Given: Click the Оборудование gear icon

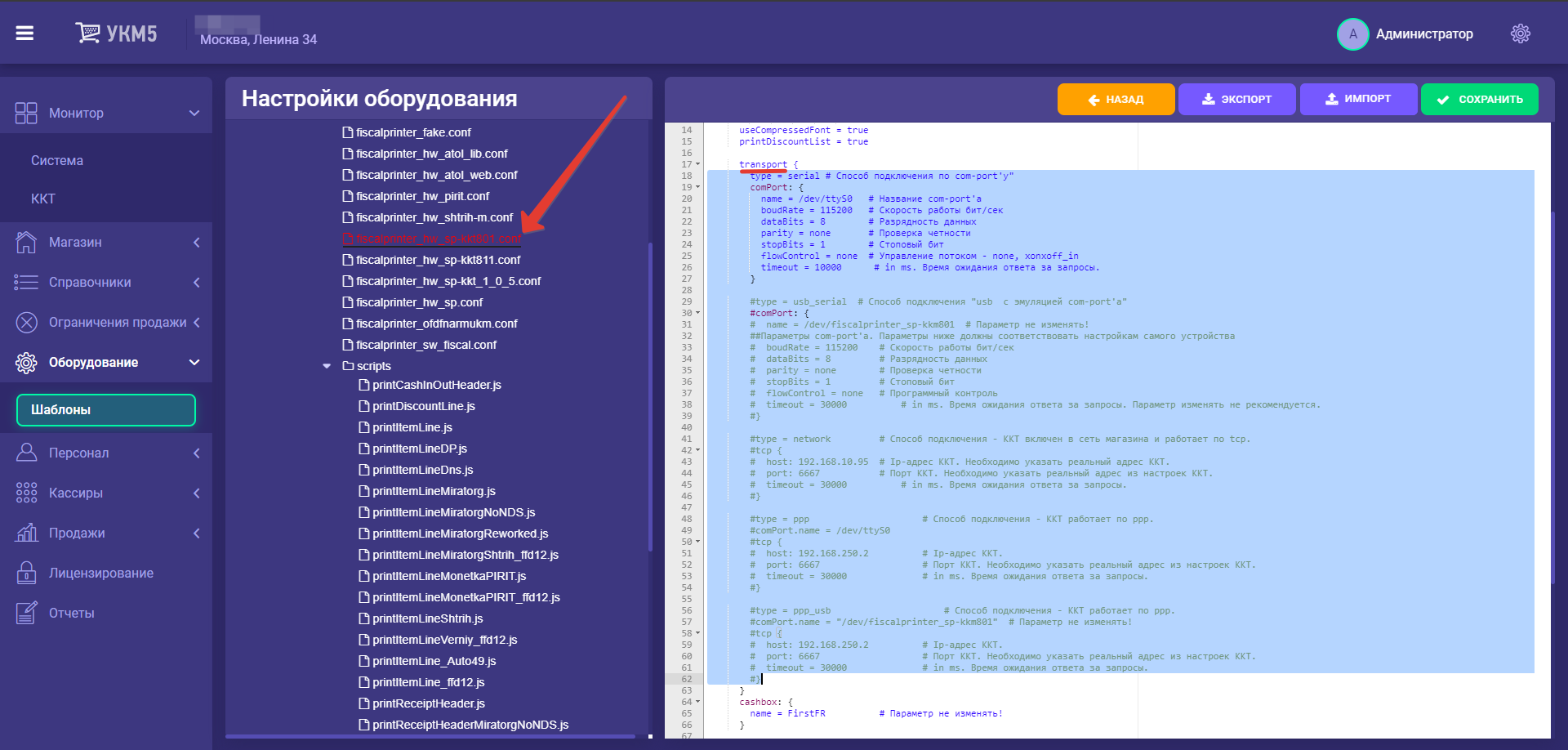Looking at the screenshot, I should point(26,362).
